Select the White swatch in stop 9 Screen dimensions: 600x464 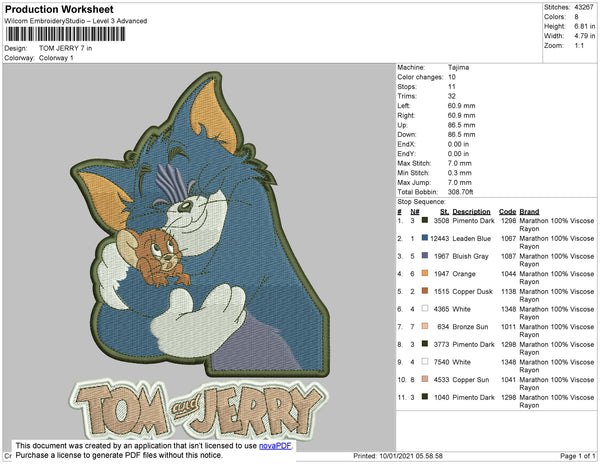[425, 361]
